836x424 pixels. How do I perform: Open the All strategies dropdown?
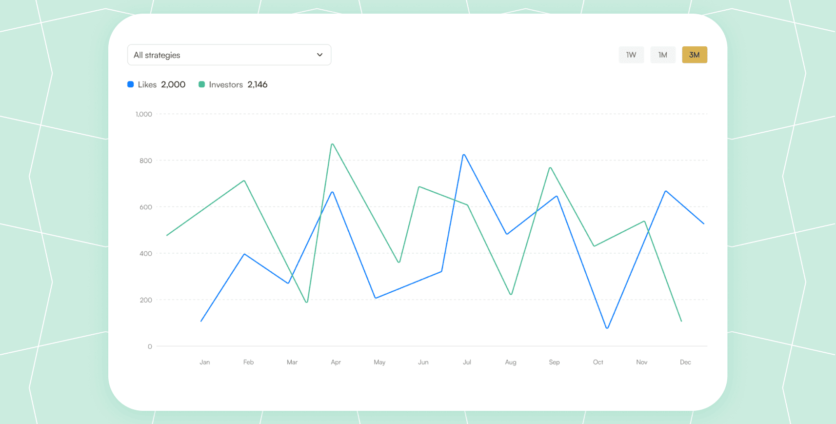228,55
